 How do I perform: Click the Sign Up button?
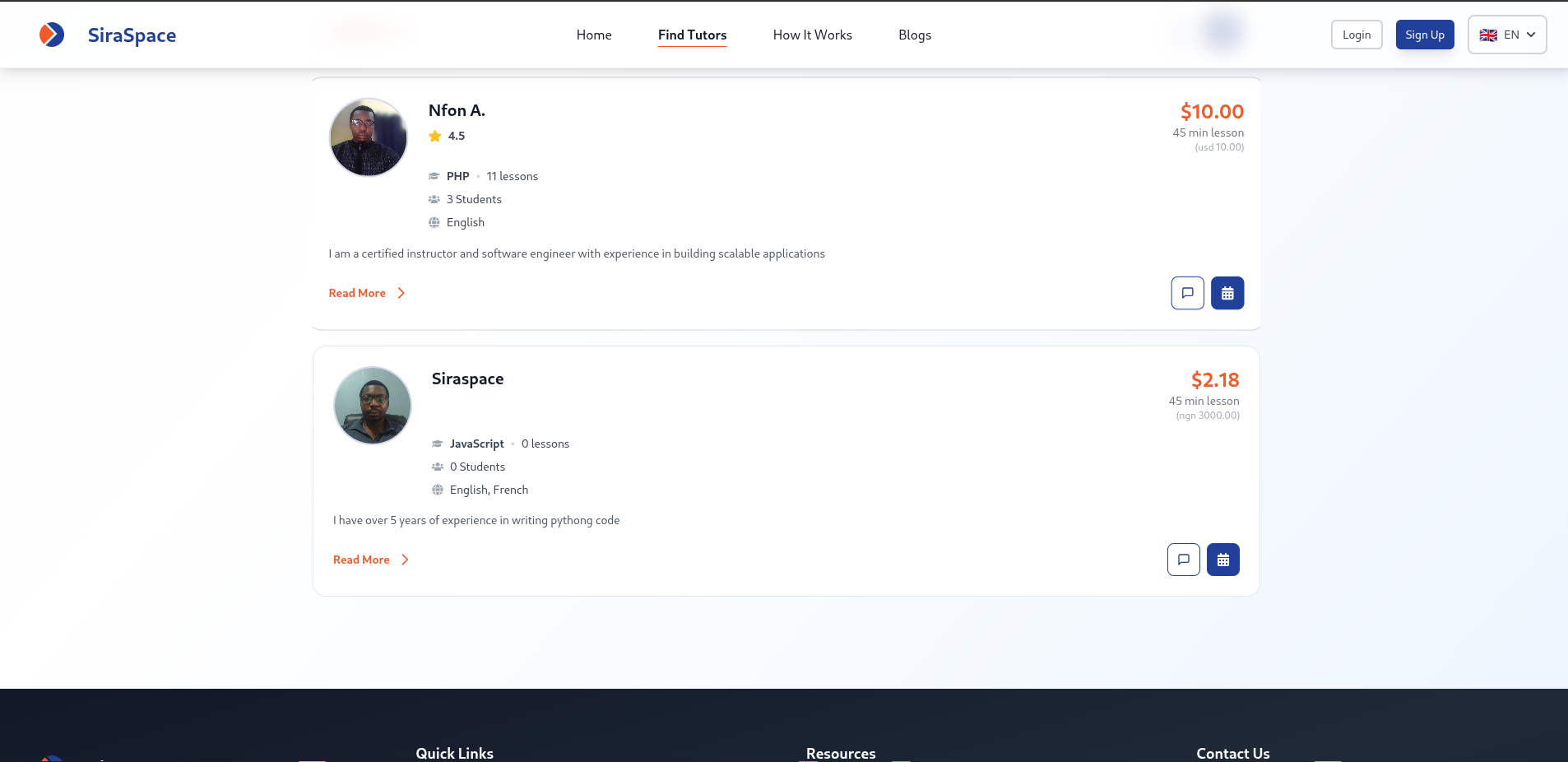coord(1425,35)
